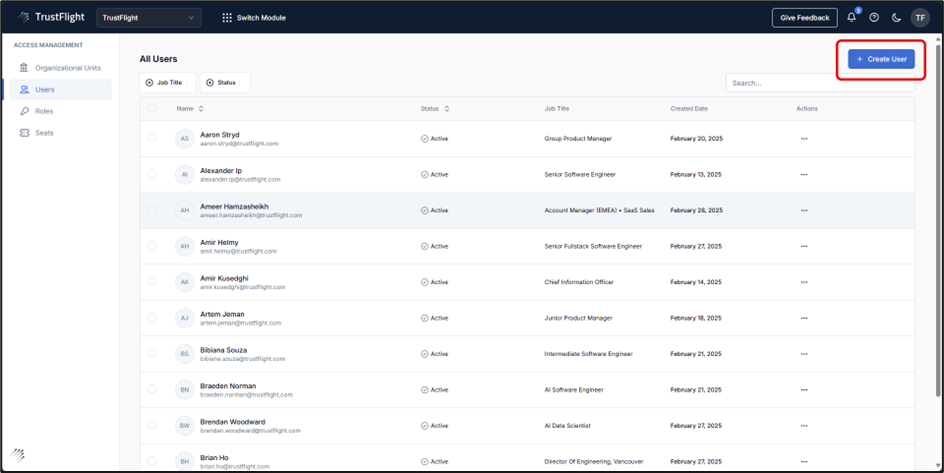This screenshot has height=473, width=944.
Task: Click email alexander.ip@trustflight.com
Action: (x=240, y=179)
